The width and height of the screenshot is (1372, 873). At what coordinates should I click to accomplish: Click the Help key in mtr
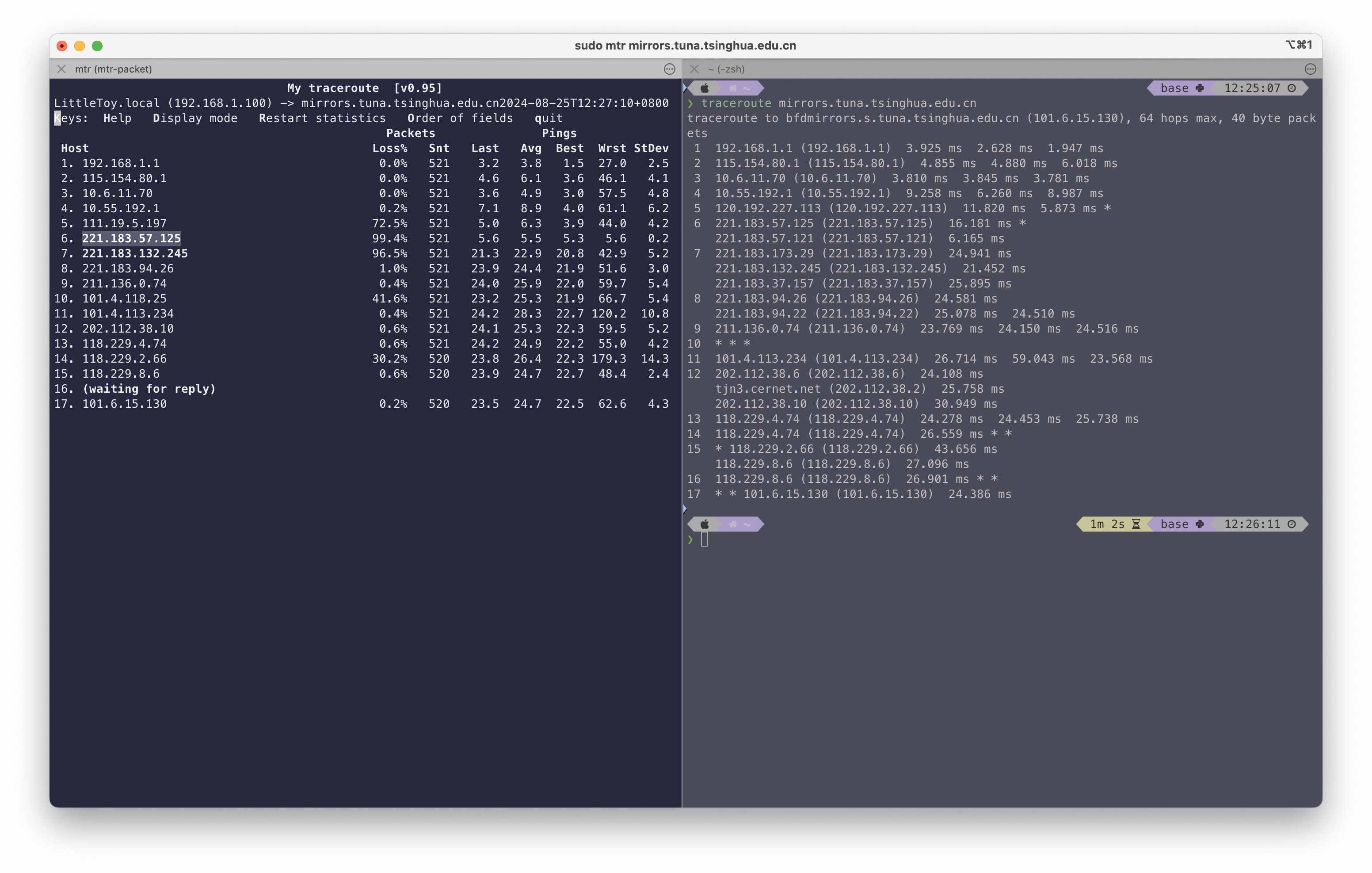pyautogui.click(x=118, y=118)
